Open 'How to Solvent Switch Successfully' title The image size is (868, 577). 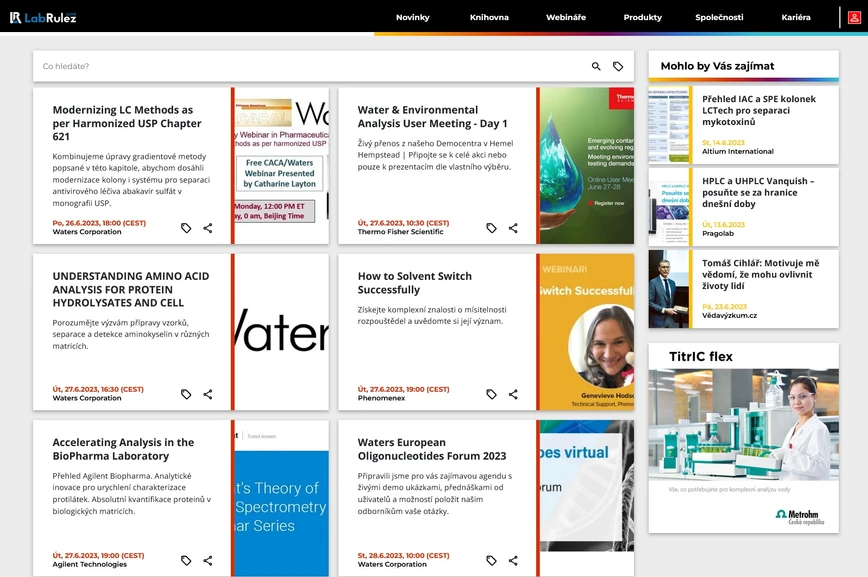coord(415,283)
